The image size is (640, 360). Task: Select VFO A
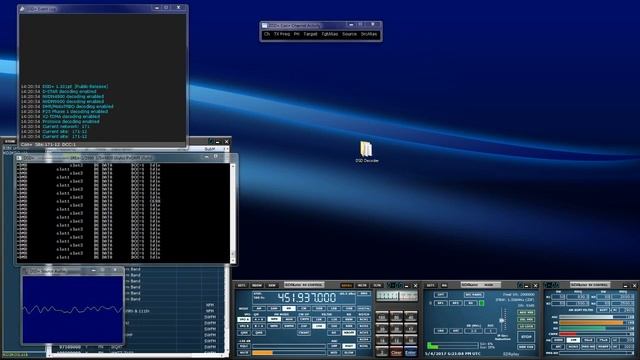(x=244, y=319)
